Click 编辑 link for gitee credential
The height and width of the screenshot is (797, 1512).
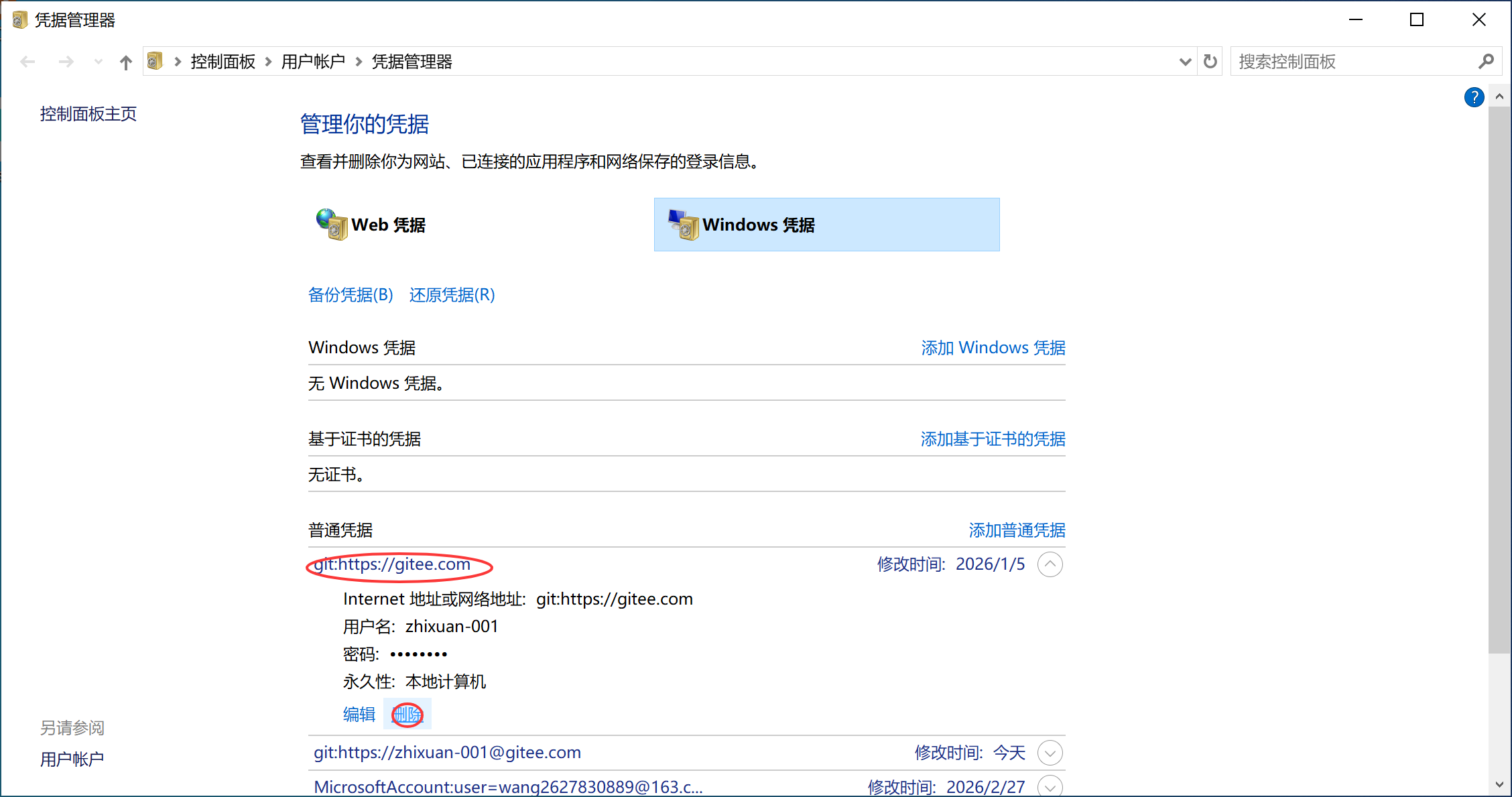tap(359, 715)
